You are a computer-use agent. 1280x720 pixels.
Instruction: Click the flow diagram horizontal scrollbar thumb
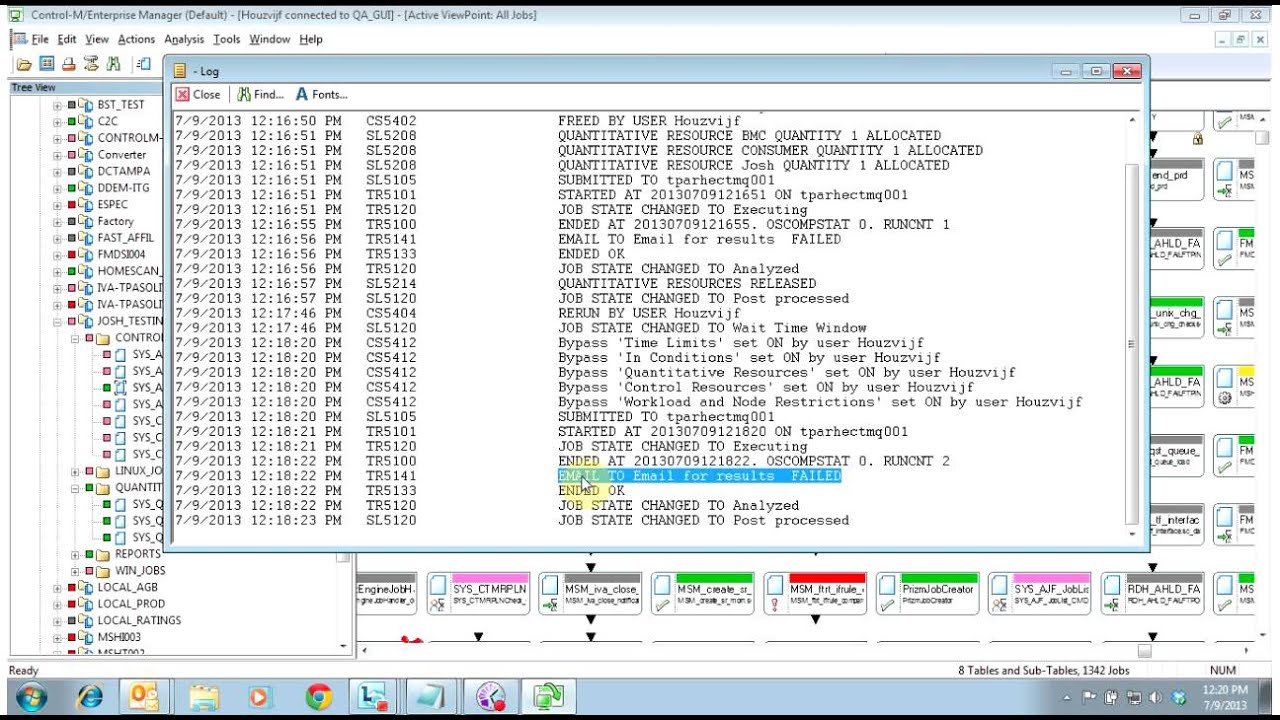tap(1144, 651)
